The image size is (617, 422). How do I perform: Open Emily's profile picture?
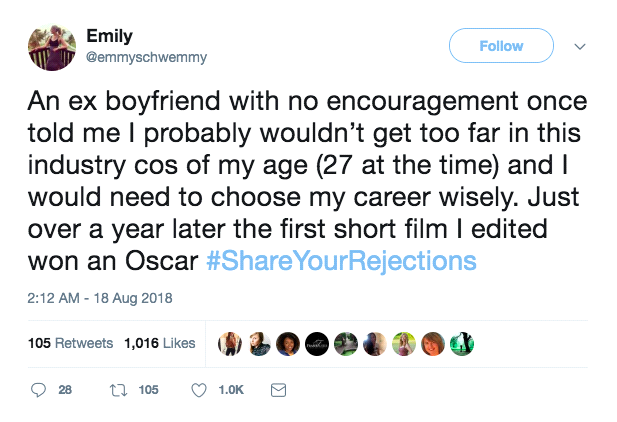pyautogui.click(x=53, y=47)
